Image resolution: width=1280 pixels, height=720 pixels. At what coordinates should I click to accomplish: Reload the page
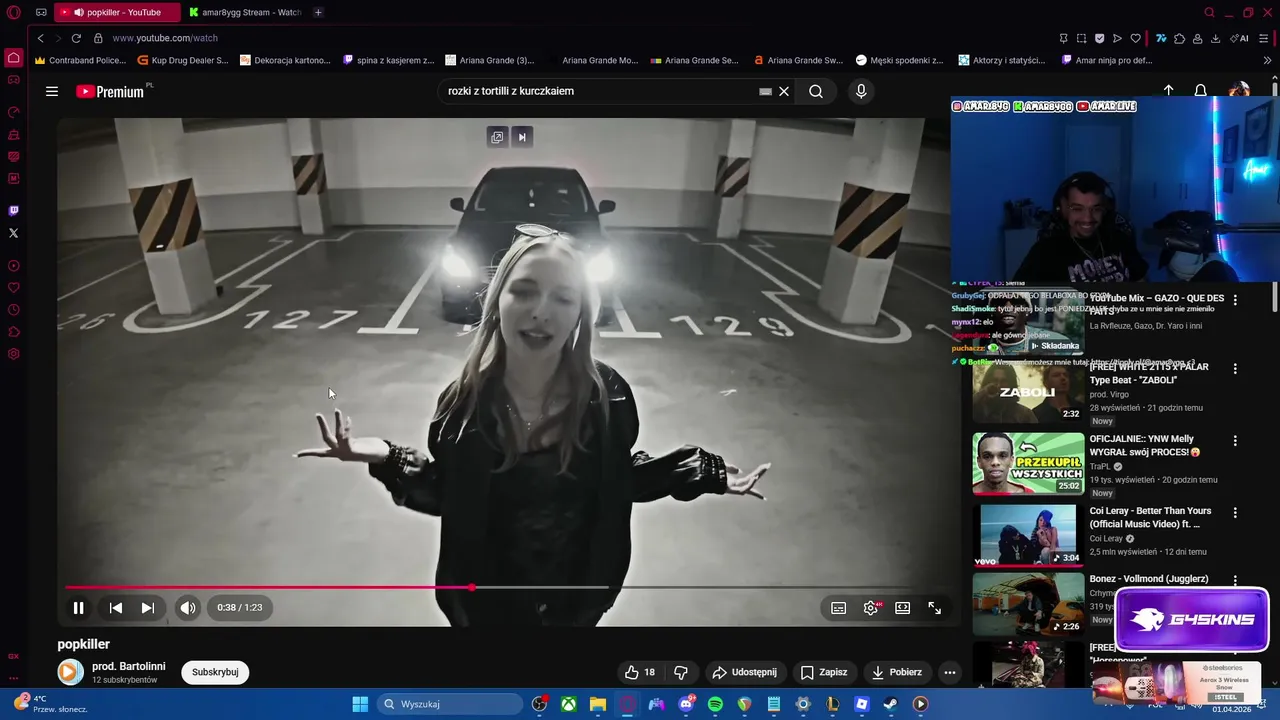pyautogui.click(x=76, y=38)
